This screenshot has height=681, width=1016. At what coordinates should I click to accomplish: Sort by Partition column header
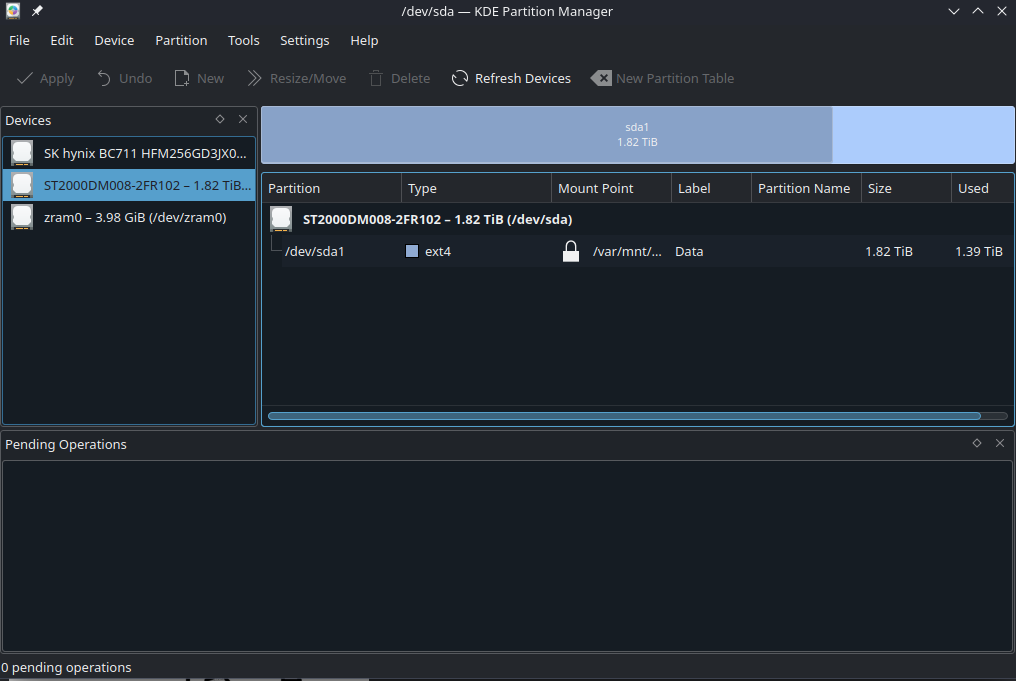pyautogui.click(x=332, y=189)
